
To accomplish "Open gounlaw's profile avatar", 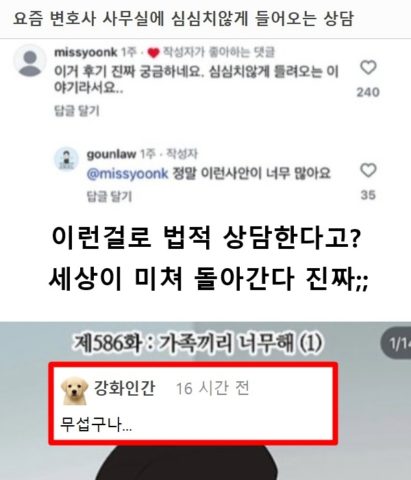I will pyautogui.click(x=67, y=159).
